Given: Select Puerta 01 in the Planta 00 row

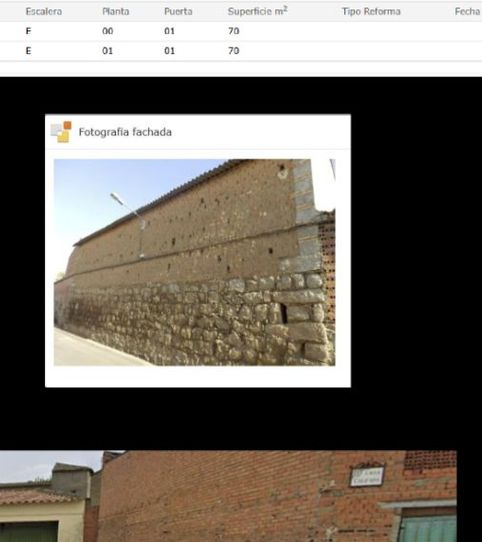Looking at the screenshot, I should coord(169,31).
